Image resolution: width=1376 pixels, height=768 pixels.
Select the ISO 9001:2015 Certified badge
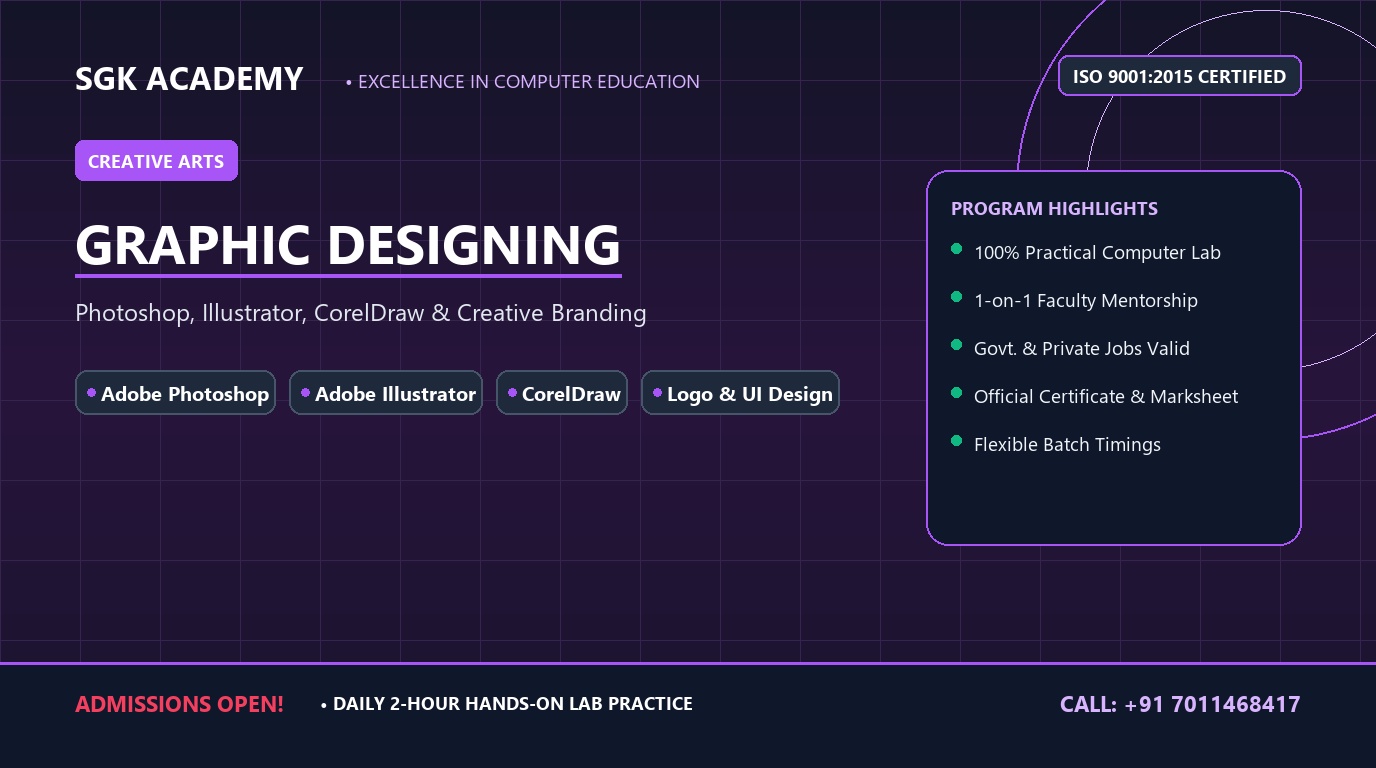(1180, 76)
